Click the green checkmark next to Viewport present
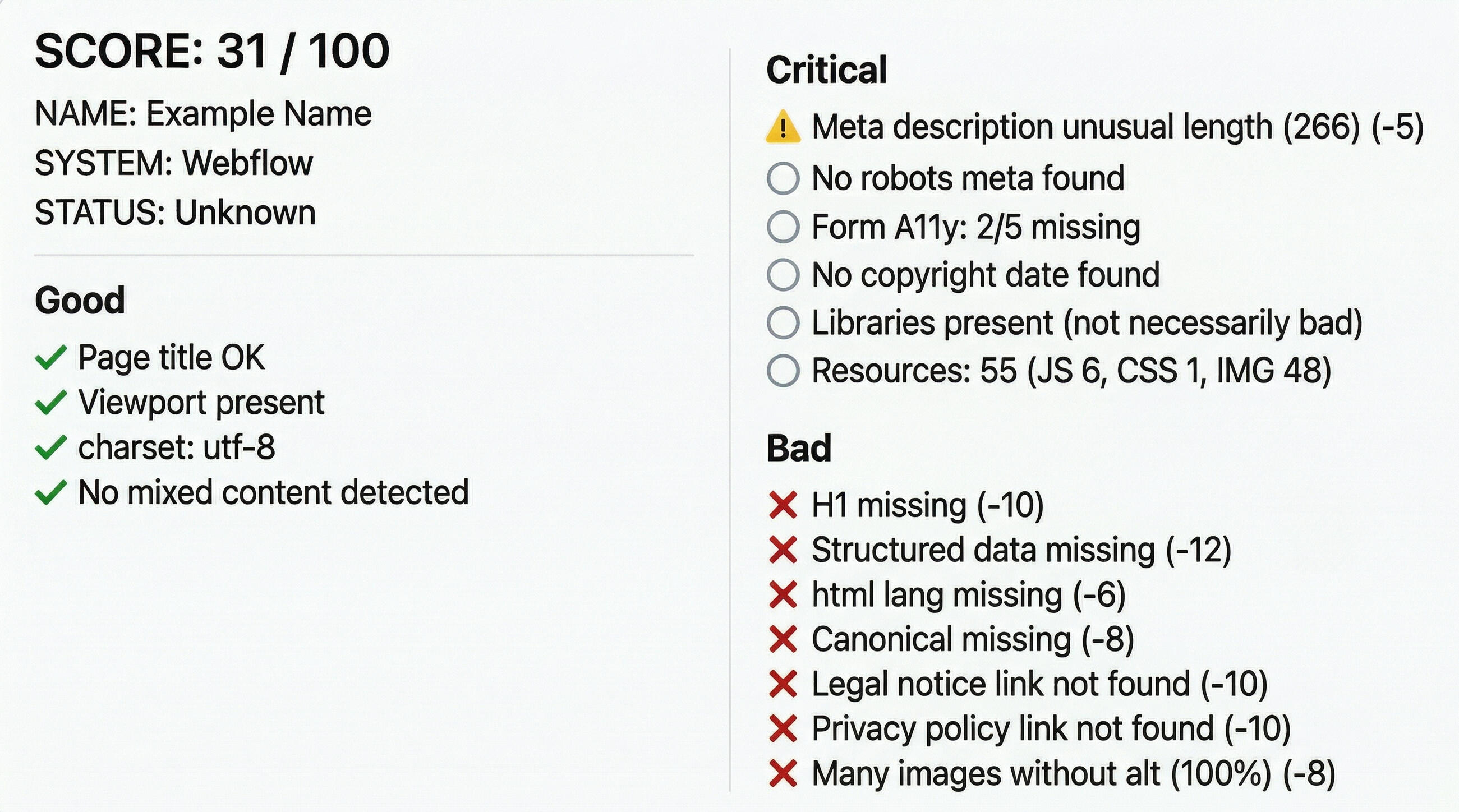 [x=51, y=402]
